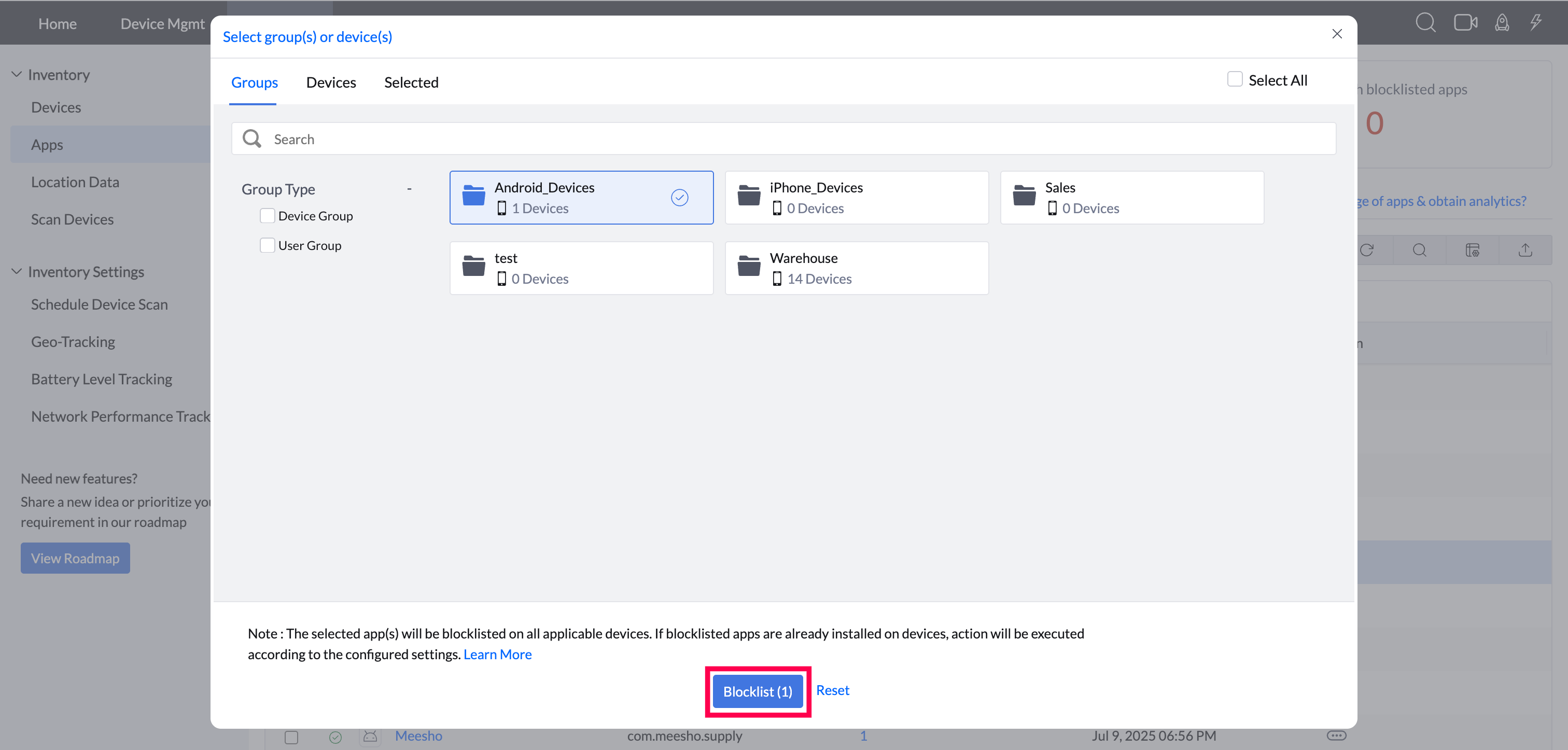Click the rocket icon in top bar
1568x750 pixels.
1502,23
